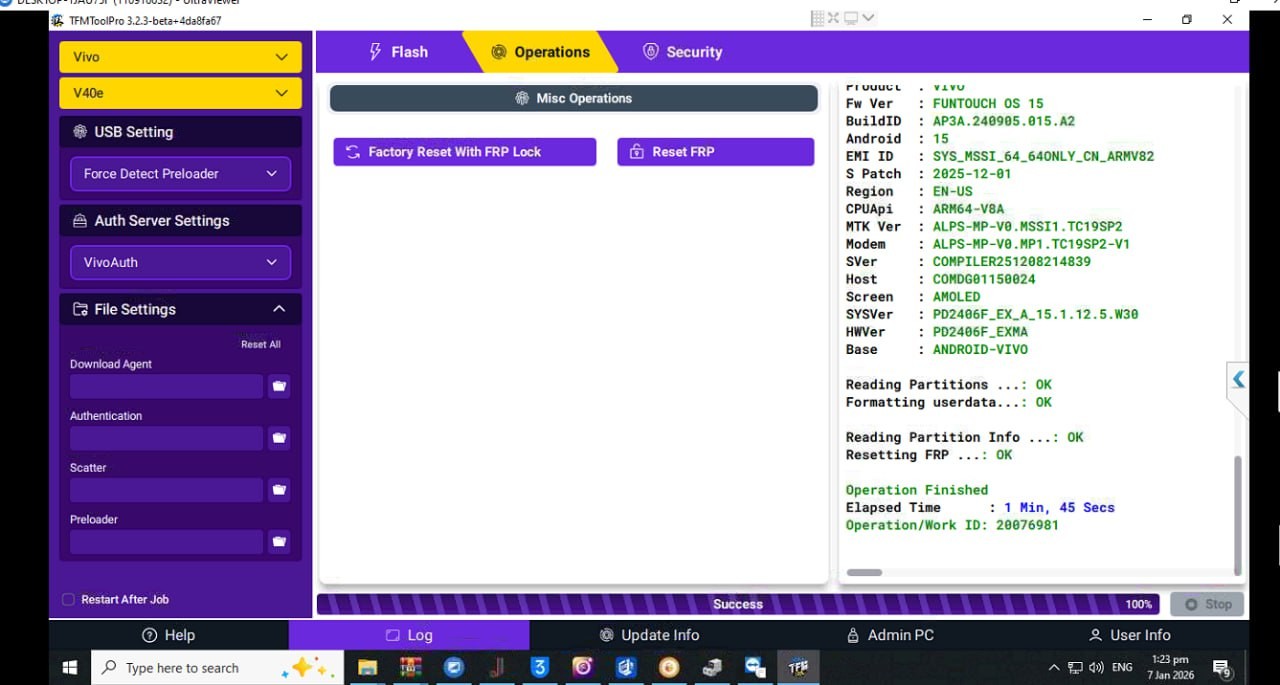Open the red J taskbar app
This screenshot has width=1280, height=685.
tap(497, 667)
